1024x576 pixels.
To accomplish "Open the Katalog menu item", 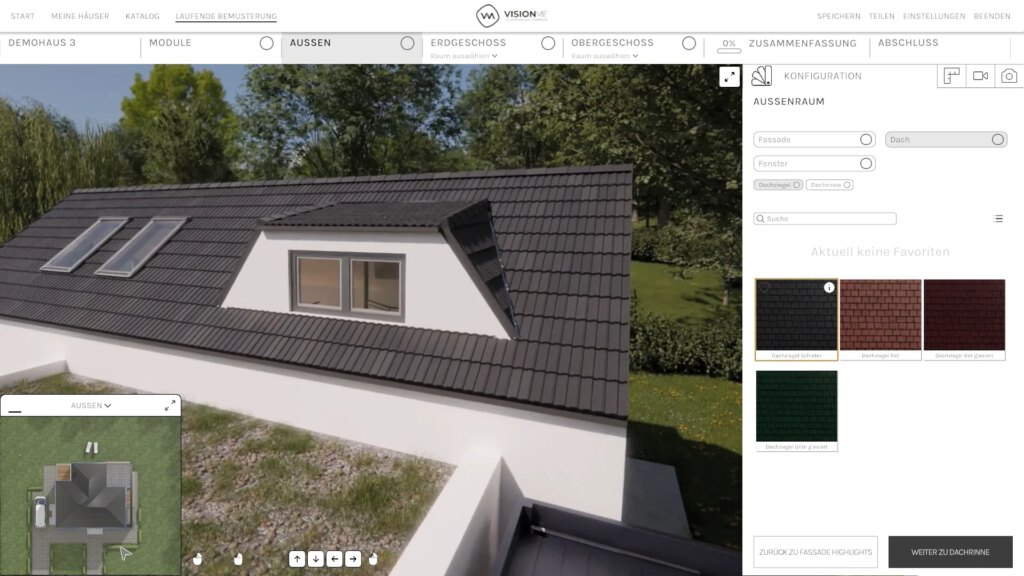I will coord(142,16).
